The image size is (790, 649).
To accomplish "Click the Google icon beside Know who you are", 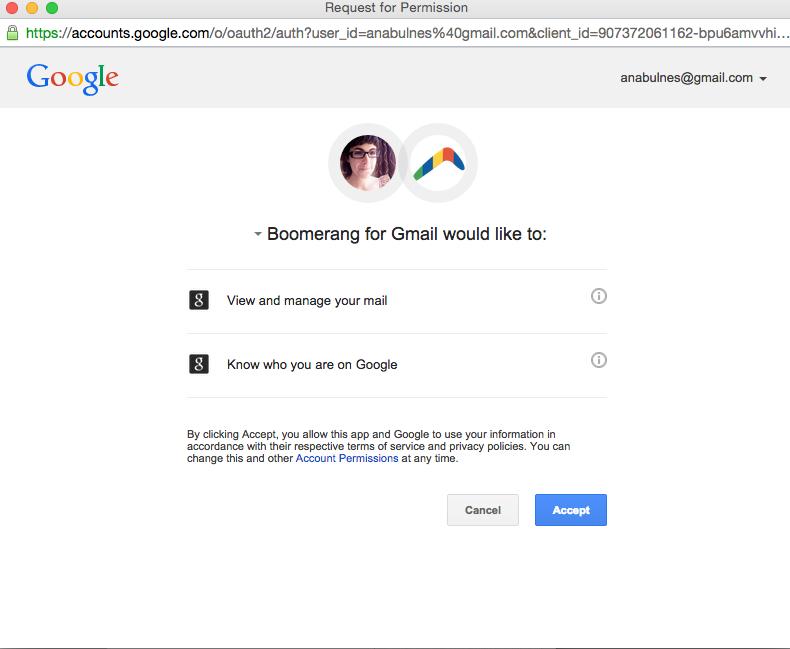I will point(199,364).
